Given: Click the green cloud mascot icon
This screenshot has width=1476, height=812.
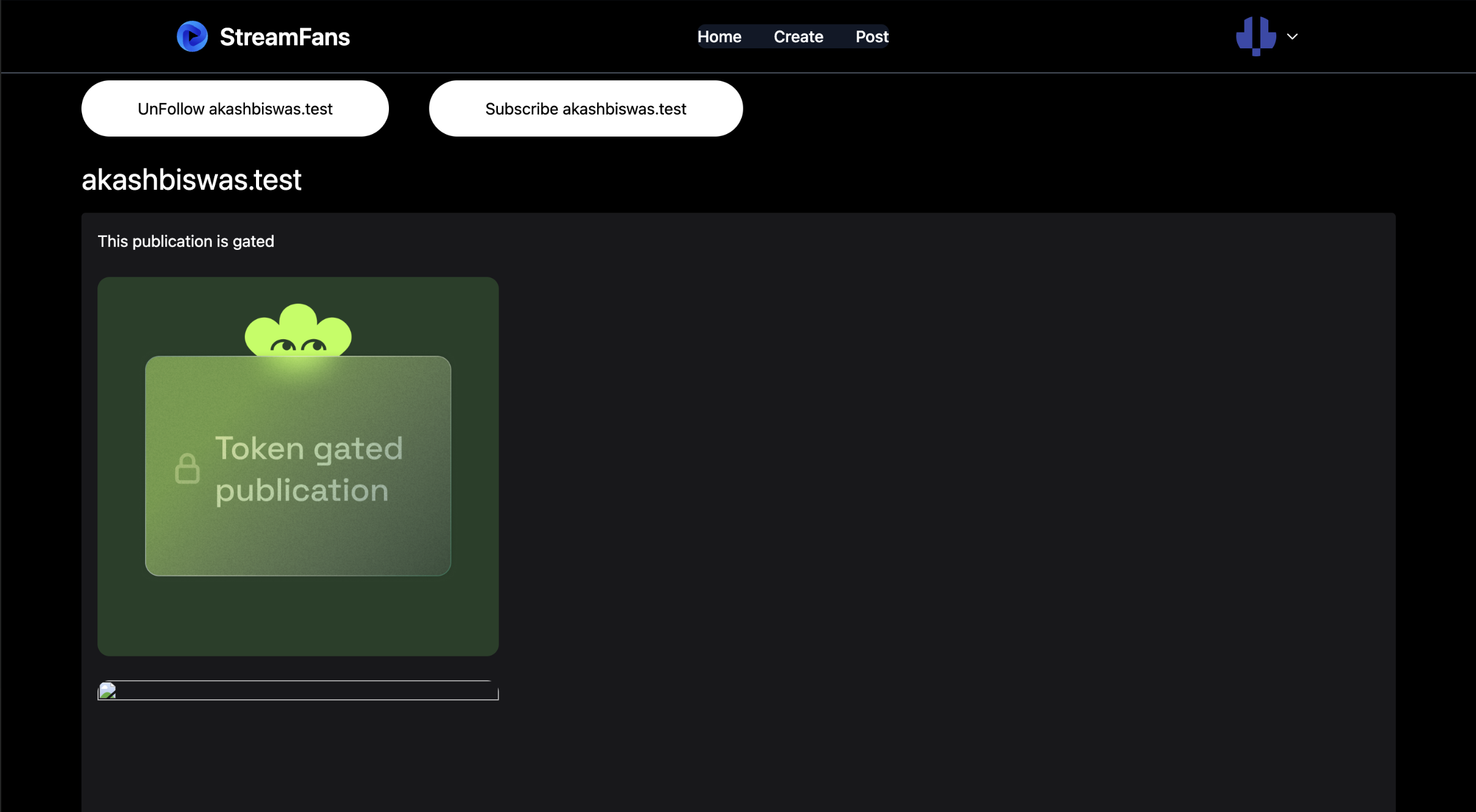Looking at the screenshot, I should (298, 323).
